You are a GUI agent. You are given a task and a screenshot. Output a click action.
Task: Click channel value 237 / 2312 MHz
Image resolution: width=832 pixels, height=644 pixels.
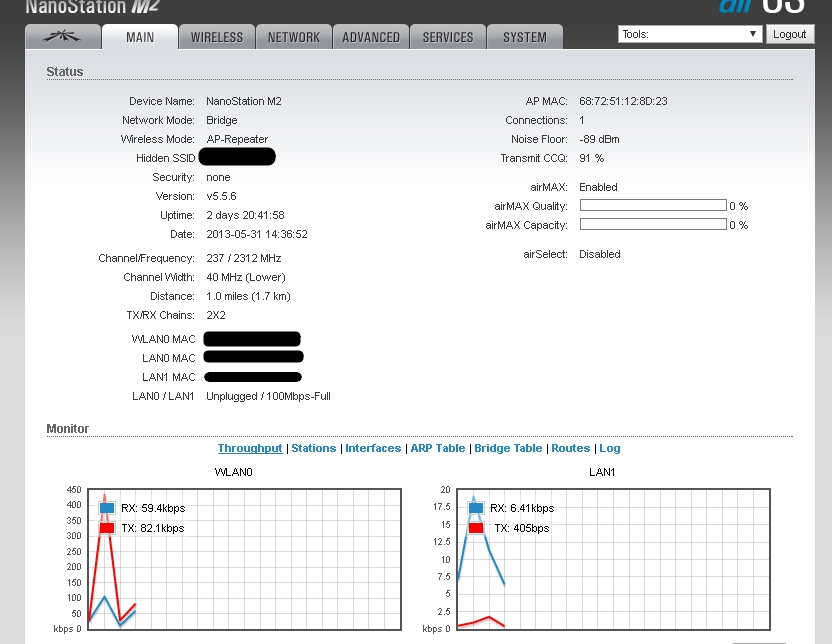[244, 258]
